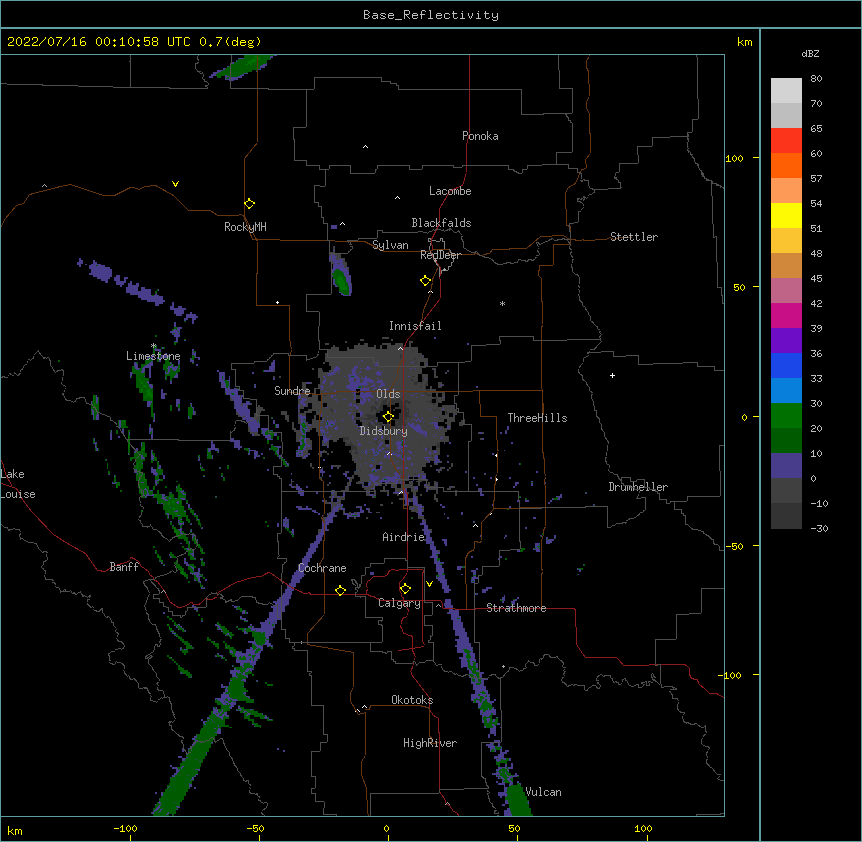Screen dimensions: 862x842
Task: Click the Drumheller town label
Action: pyautogui.click(x=638, y=487)
